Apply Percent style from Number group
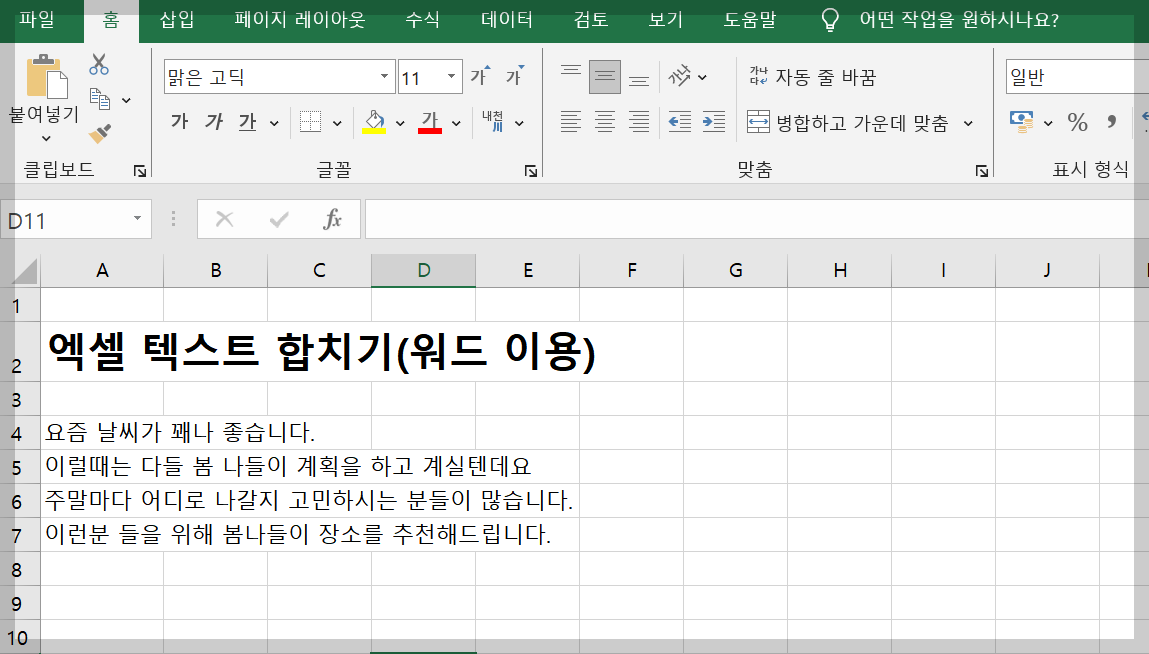 (x=1077, y=121)
